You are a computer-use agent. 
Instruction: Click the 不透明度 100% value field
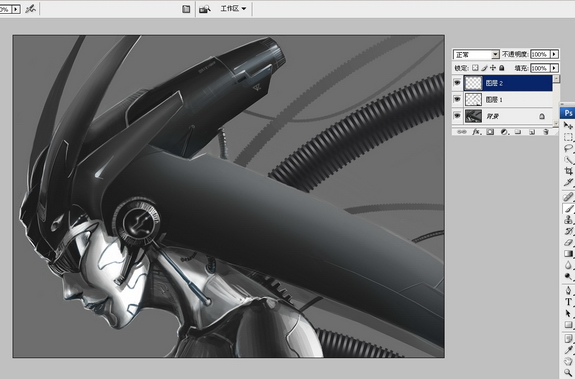click(540, 54)
